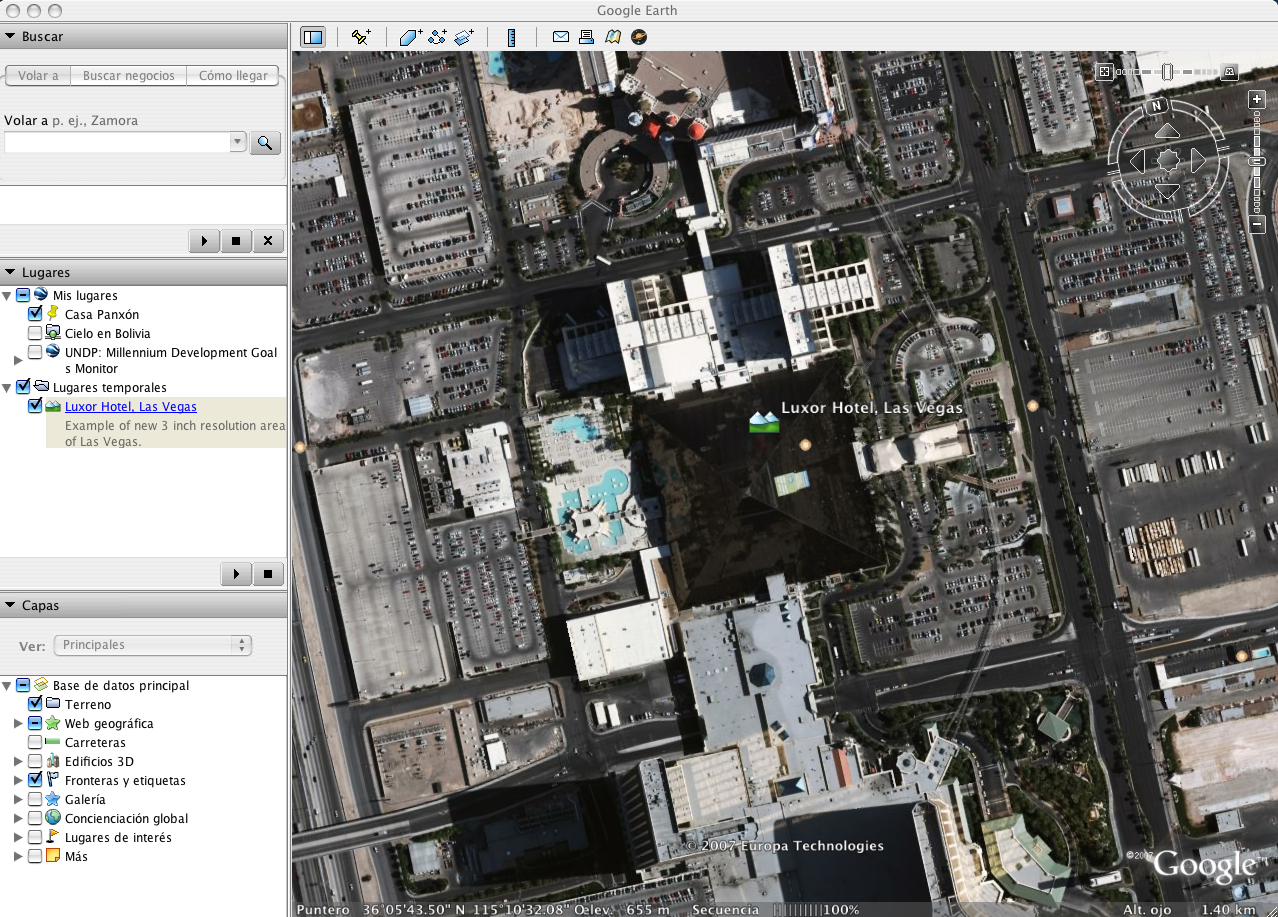Expand the Web geográfica layer
This screenshot has height=917, width=1278.
18,723
